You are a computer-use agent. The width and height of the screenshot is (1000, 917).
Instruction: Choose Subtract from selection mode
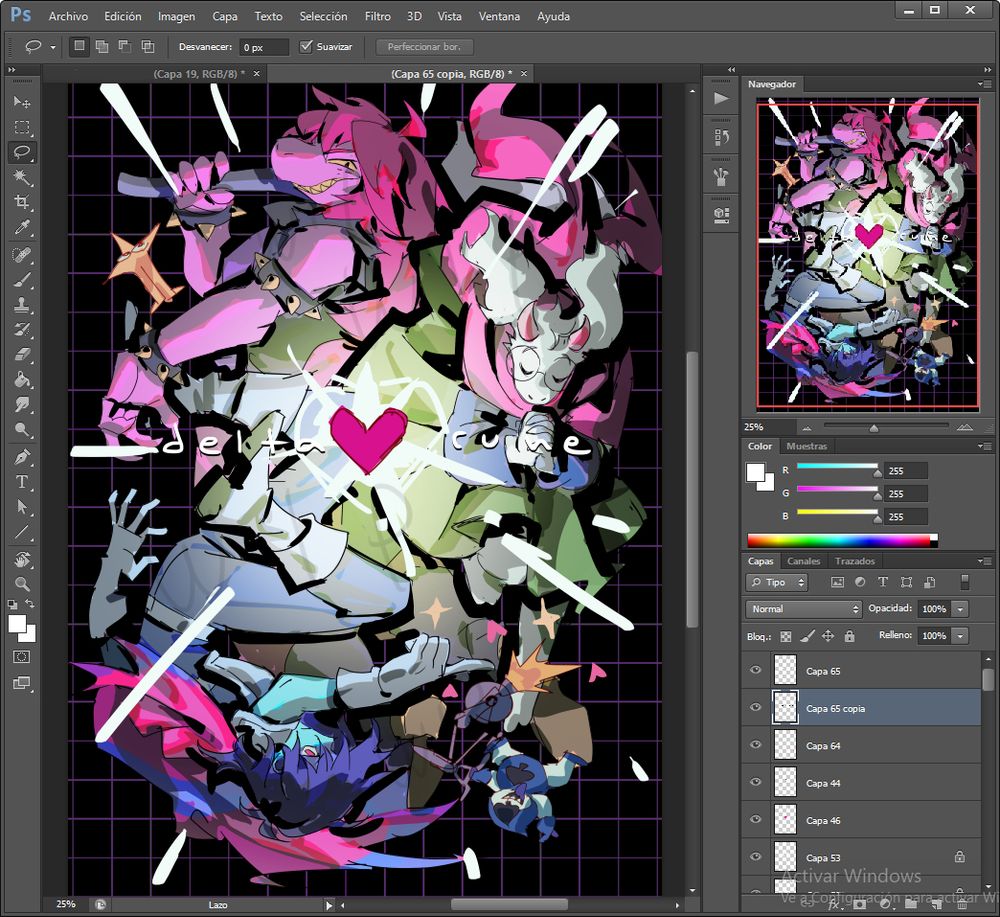125,46
